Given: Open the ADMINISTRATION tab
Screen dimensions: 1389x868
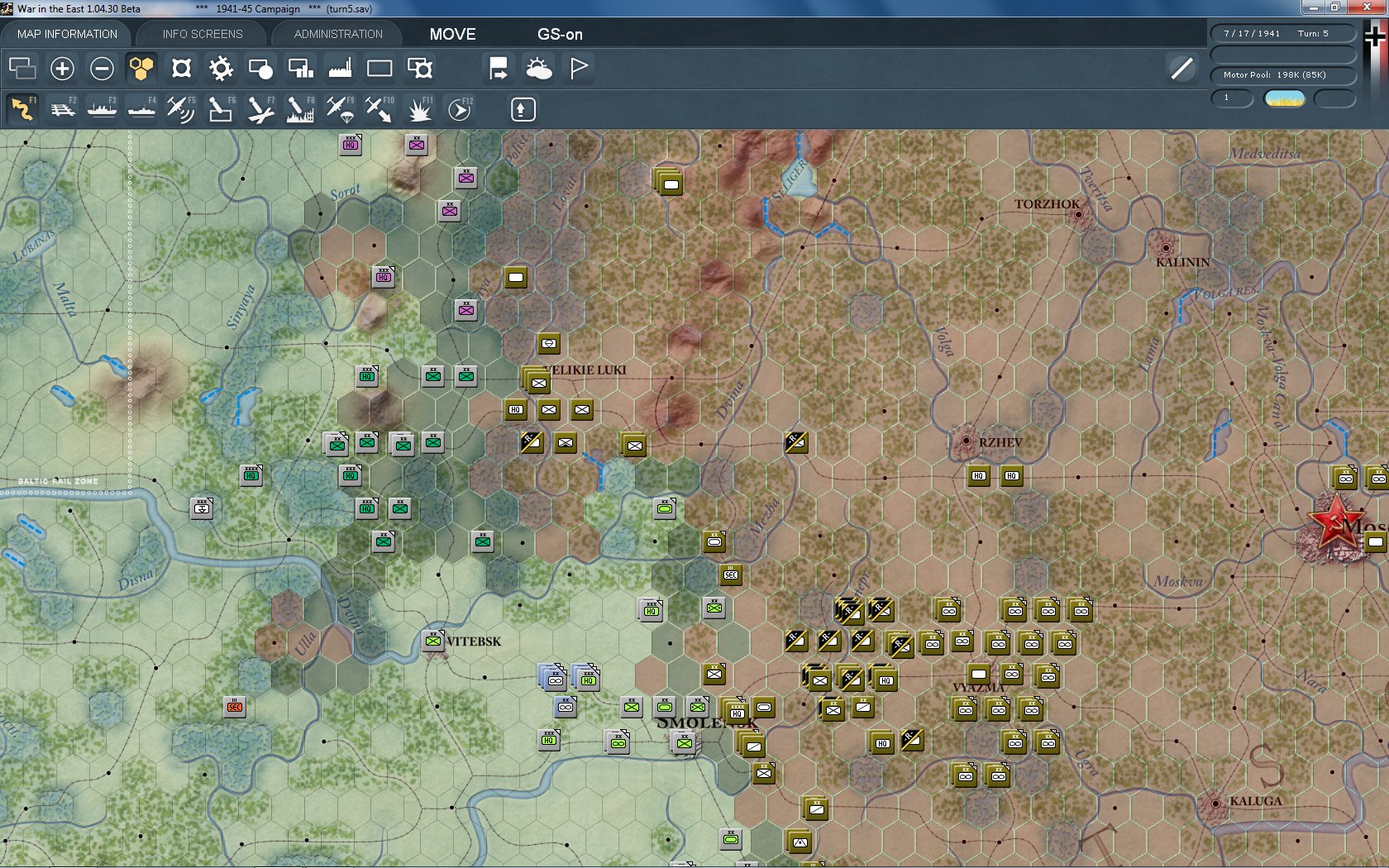Looking at the screenshot, I should [338, 34].
